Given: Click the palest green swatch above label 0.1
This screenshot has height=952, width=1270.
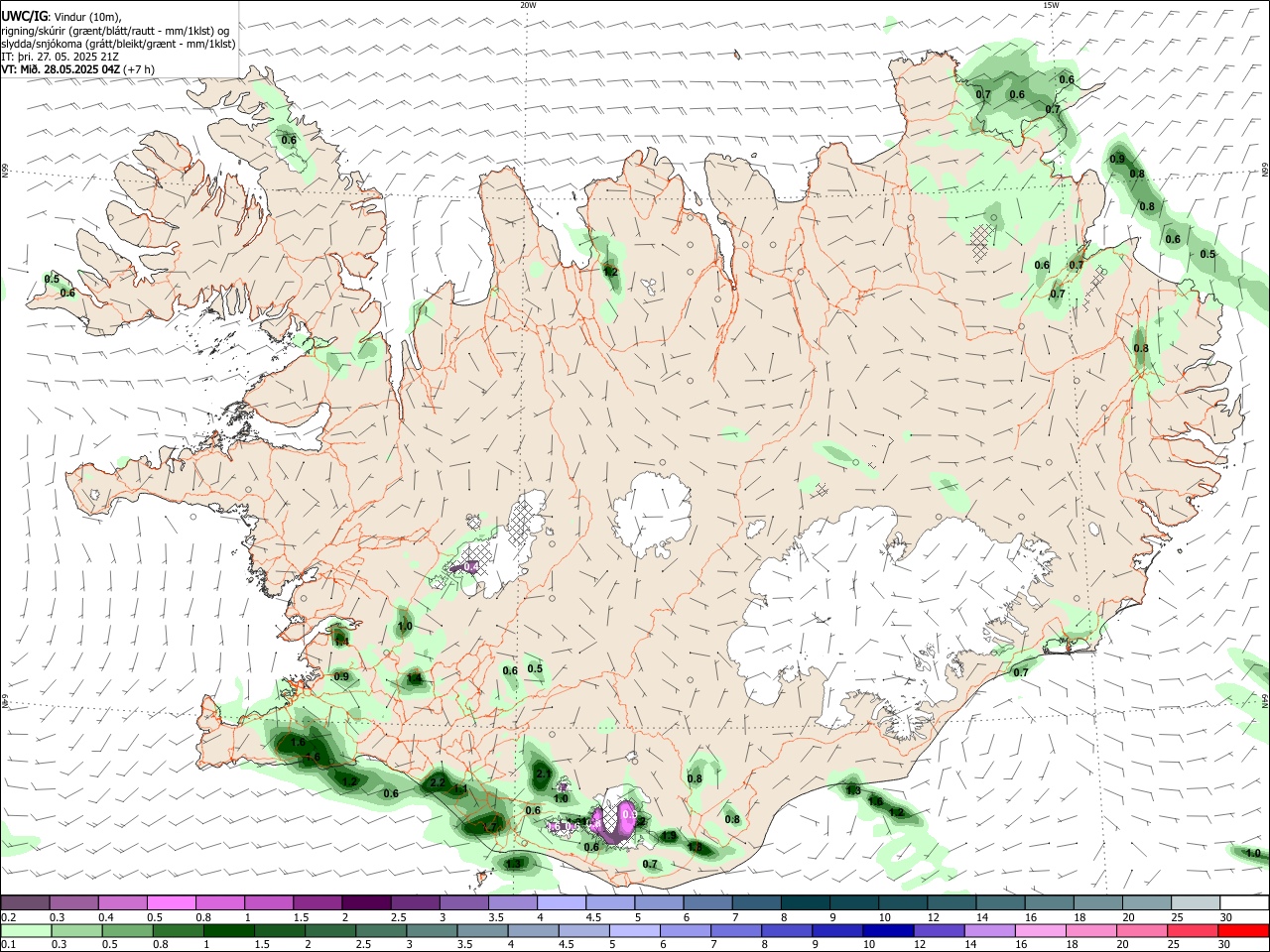Looking at the screenshot, I should (x=26, y=930).
